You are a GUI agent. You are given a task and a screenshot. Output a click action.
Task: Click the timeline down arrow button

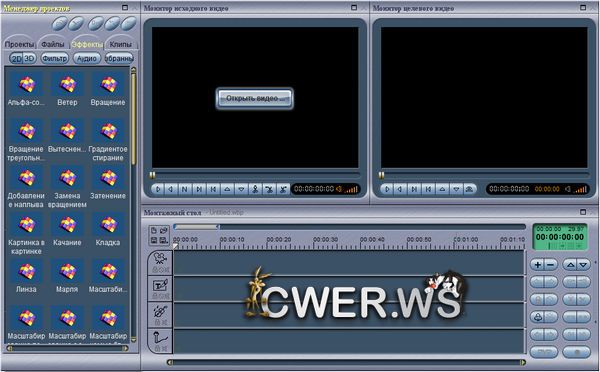point(584,264)
